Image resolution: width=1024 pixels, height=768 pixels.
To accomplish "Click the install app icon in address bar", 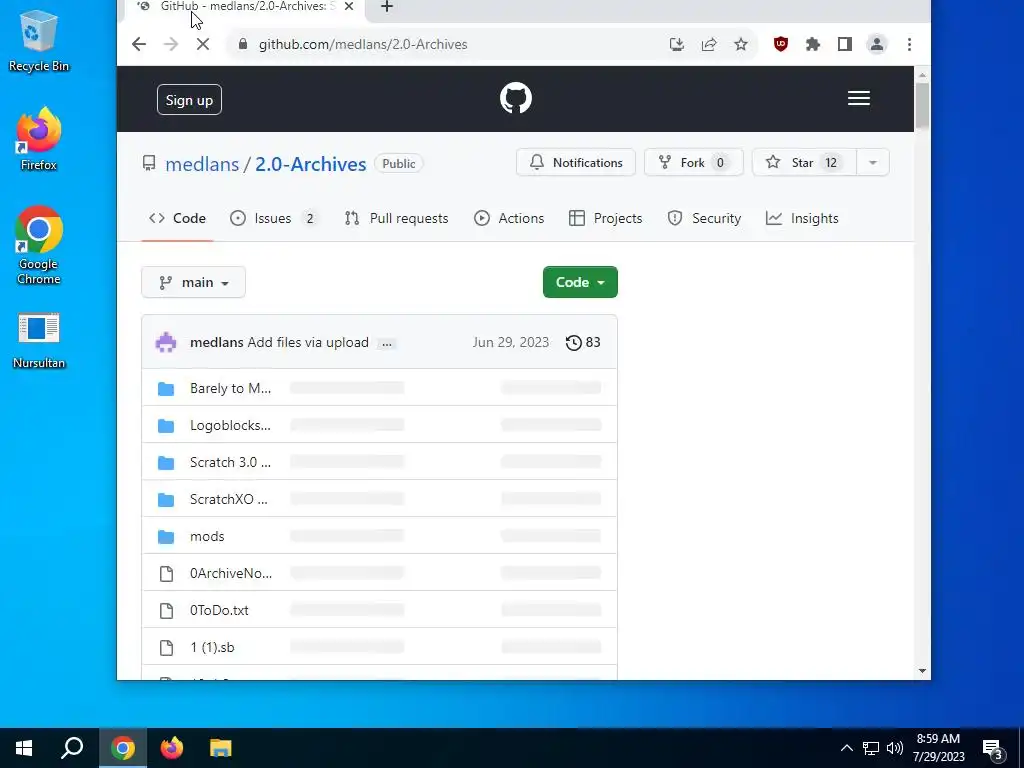I will (x=677, y=44).
